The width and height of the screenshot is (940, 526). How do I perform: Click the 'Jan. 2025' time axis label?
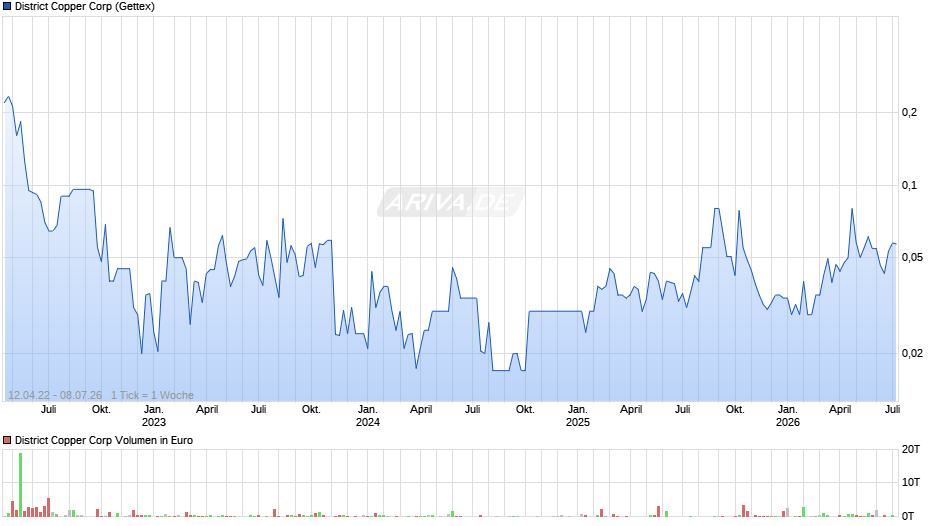[x=577, y=416]
